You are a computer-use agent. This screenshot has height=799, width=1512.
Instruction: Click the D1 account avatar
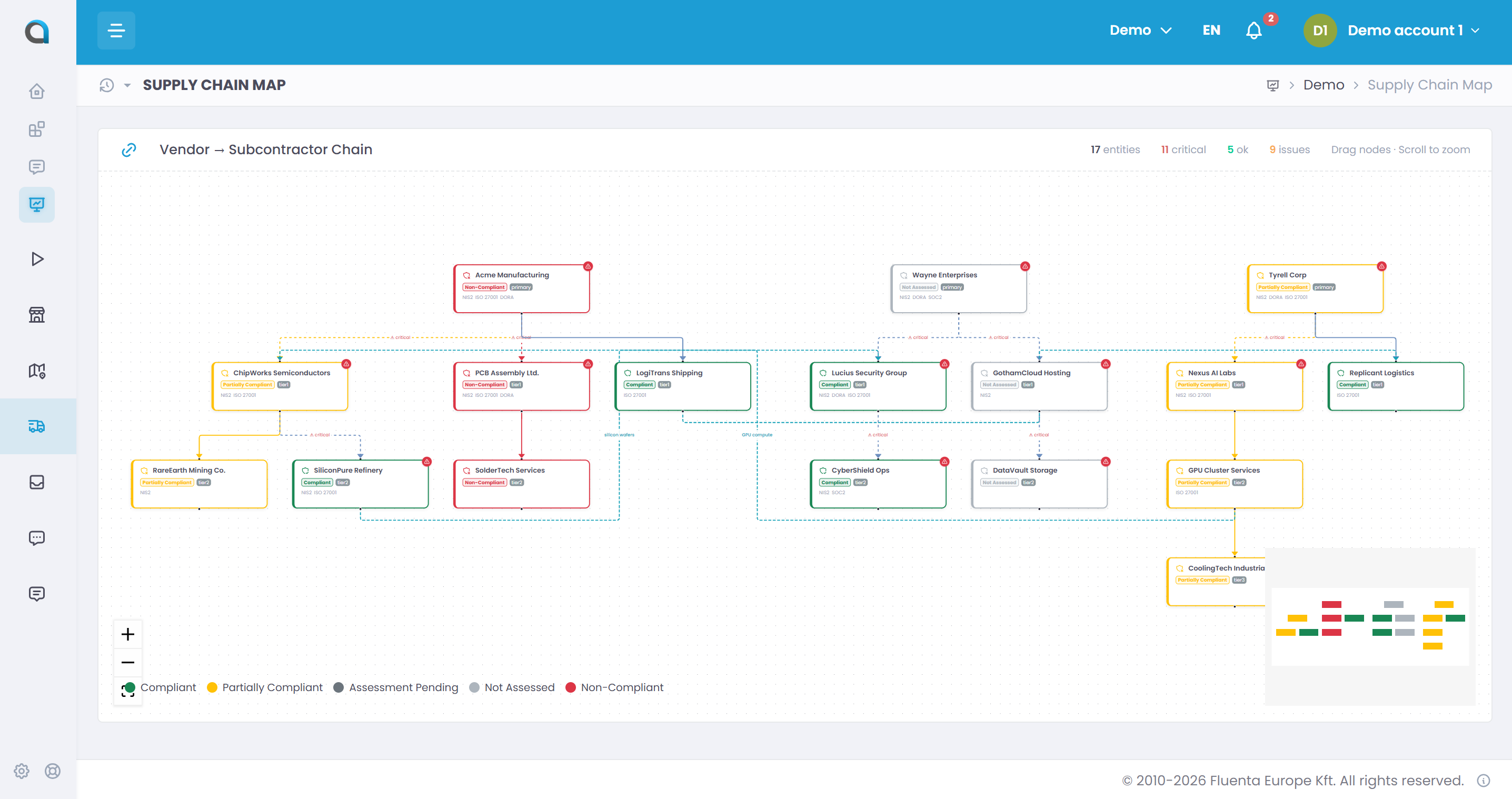pyautogui.click(x=1319, y=31)
